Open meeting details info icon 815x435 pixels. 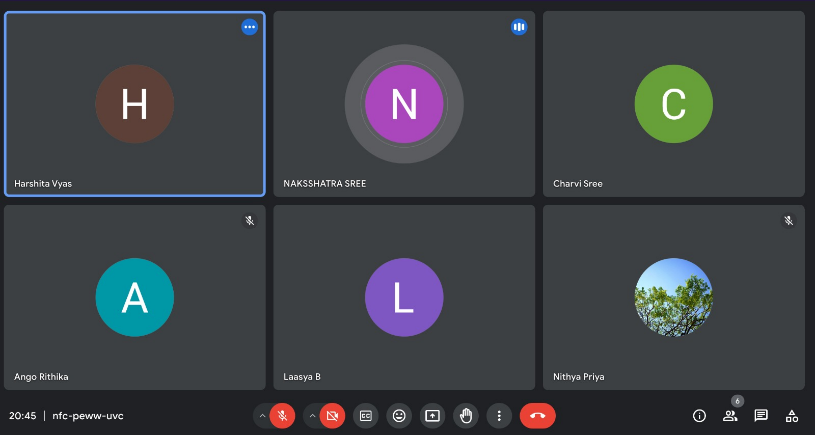(699, 415)
